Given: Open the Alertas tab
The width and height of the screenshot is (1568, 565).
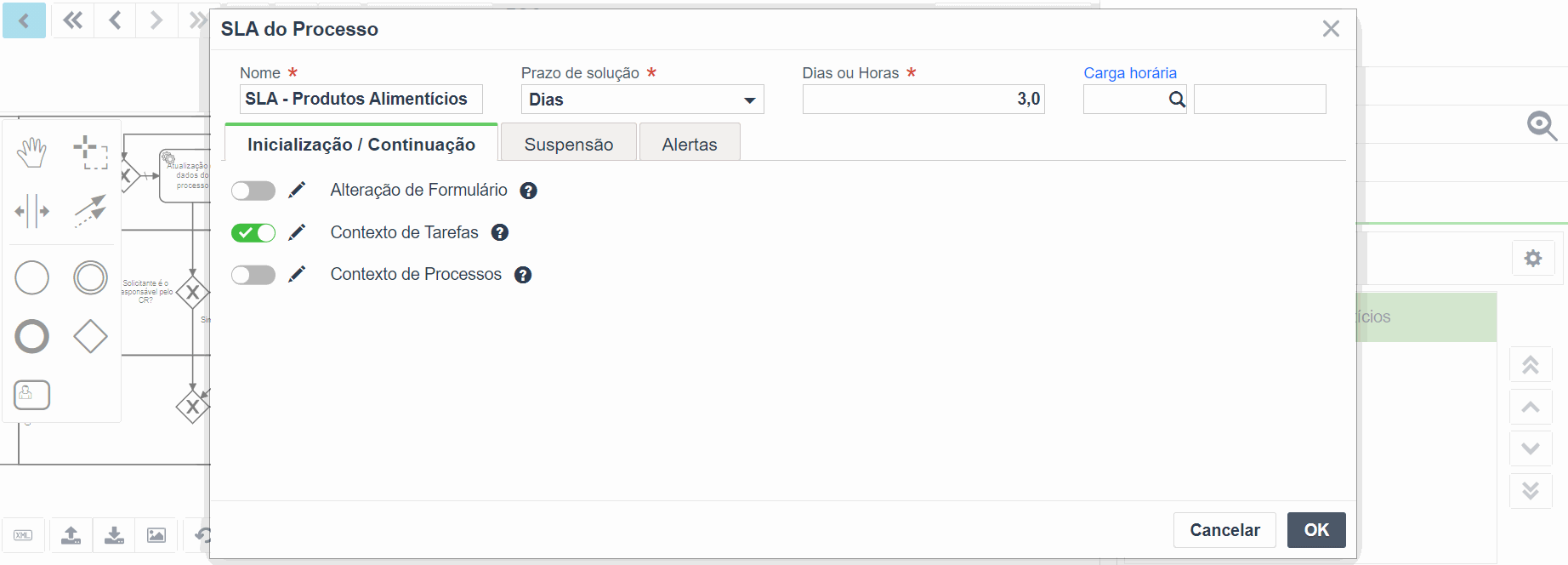Looking at the screenshot, I should tap(690, 144).
